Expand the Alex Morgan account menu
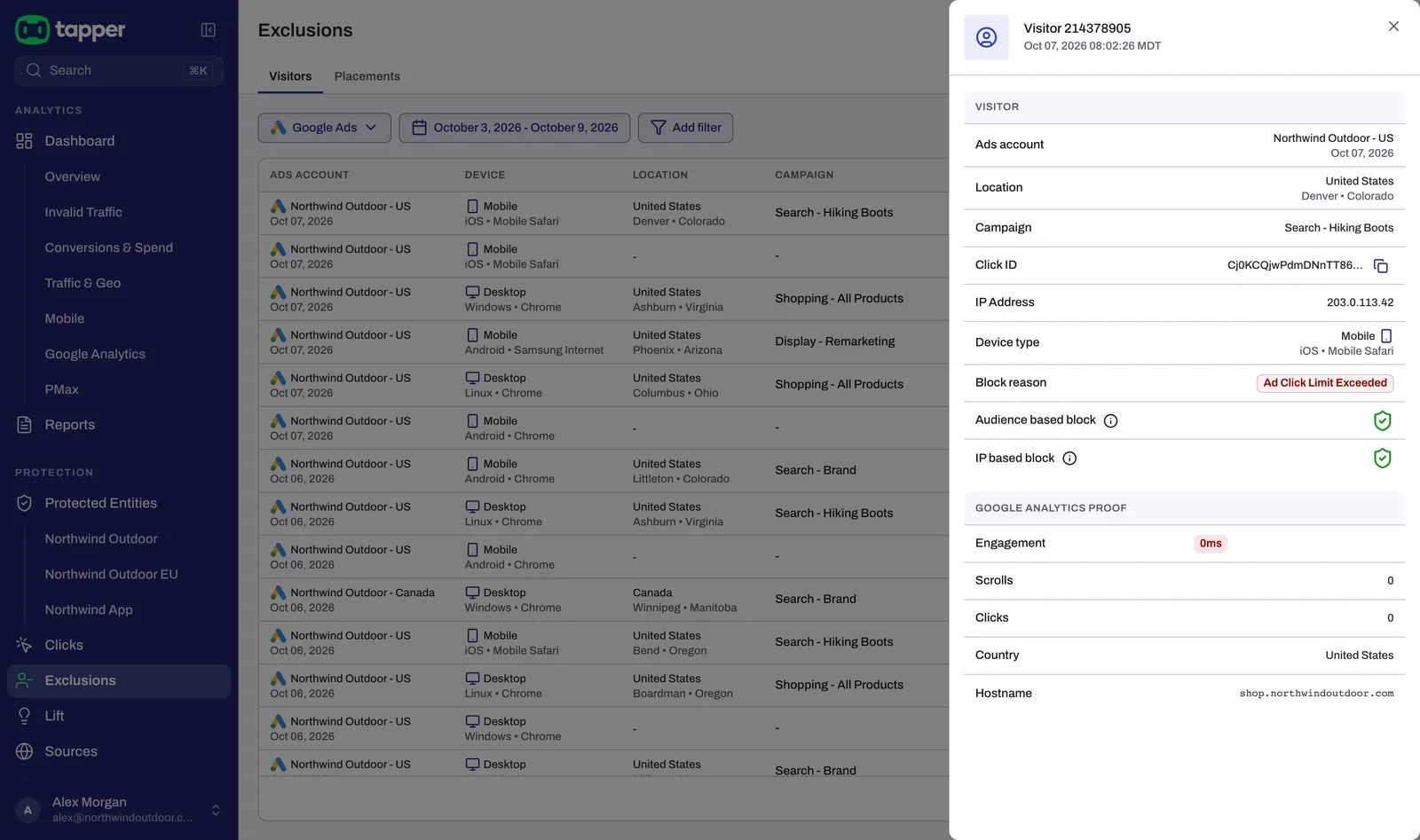Screen dimensions: 1420x840 click(119, 809)
